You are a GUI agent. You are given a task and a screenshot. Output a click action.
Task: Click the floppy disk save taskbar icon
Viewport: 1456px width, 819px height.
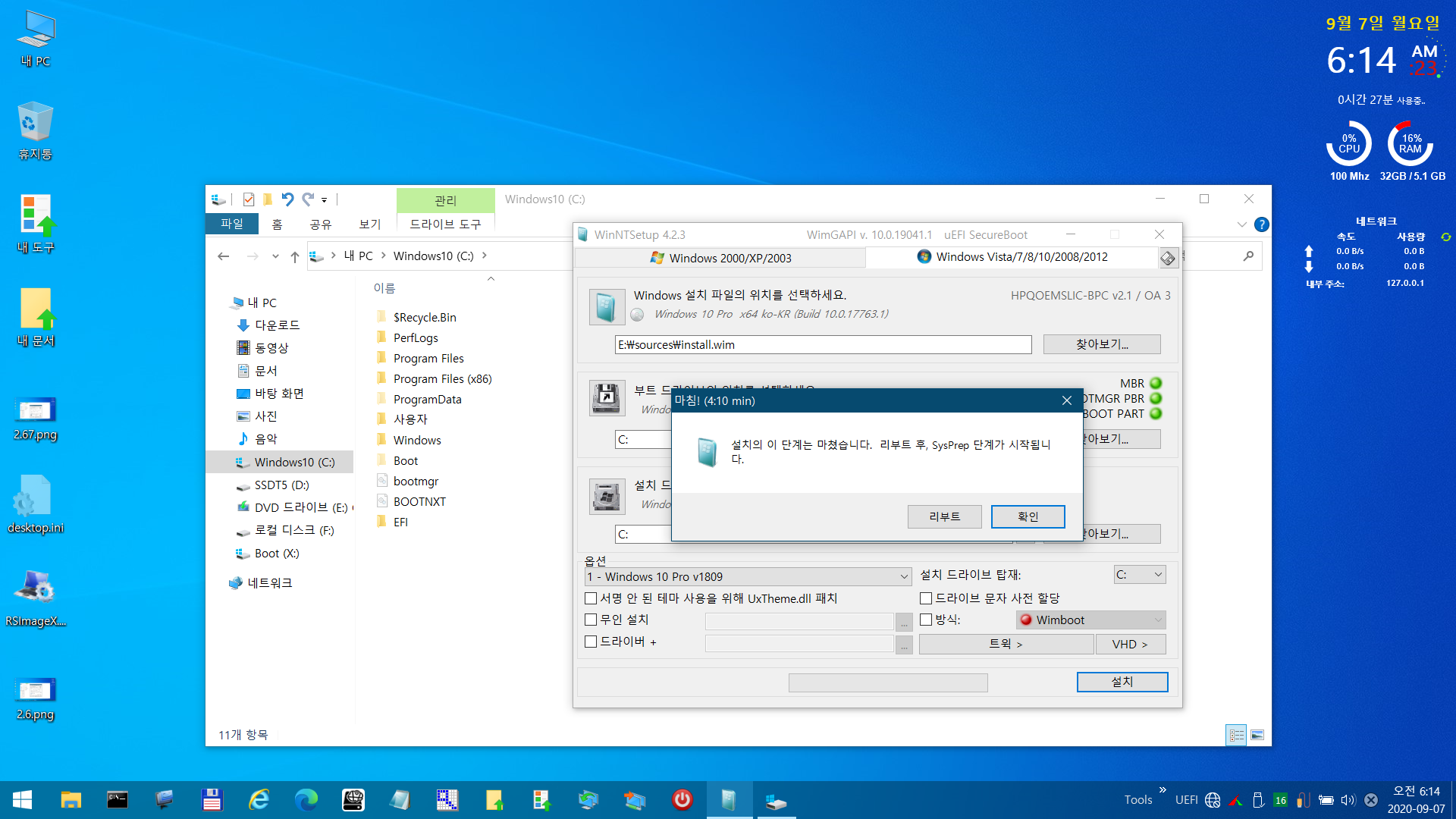point(212,800)
